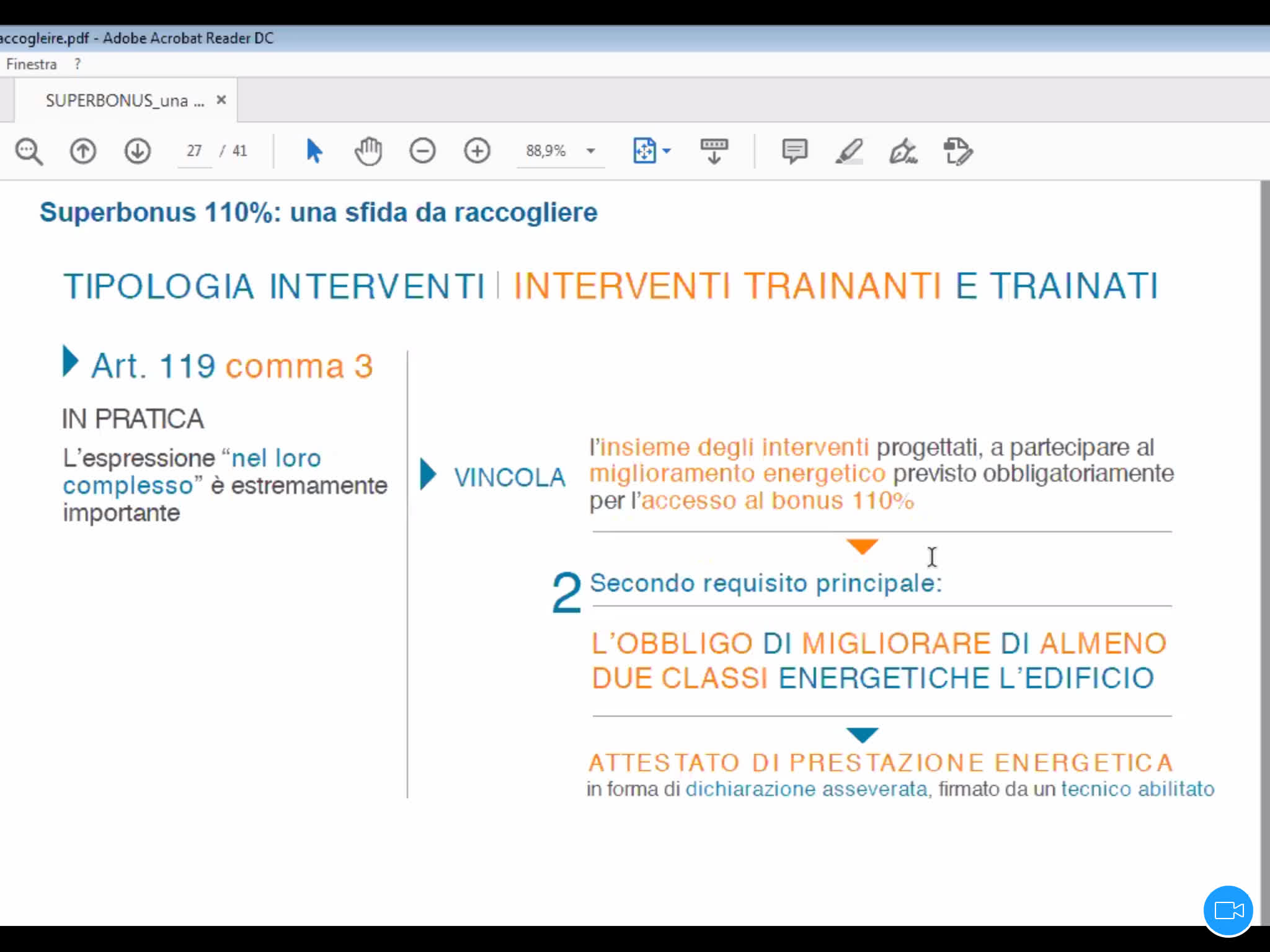
Task: Go to previous page with up arrow
Action: pyautogui.click(x=82, y=151)
